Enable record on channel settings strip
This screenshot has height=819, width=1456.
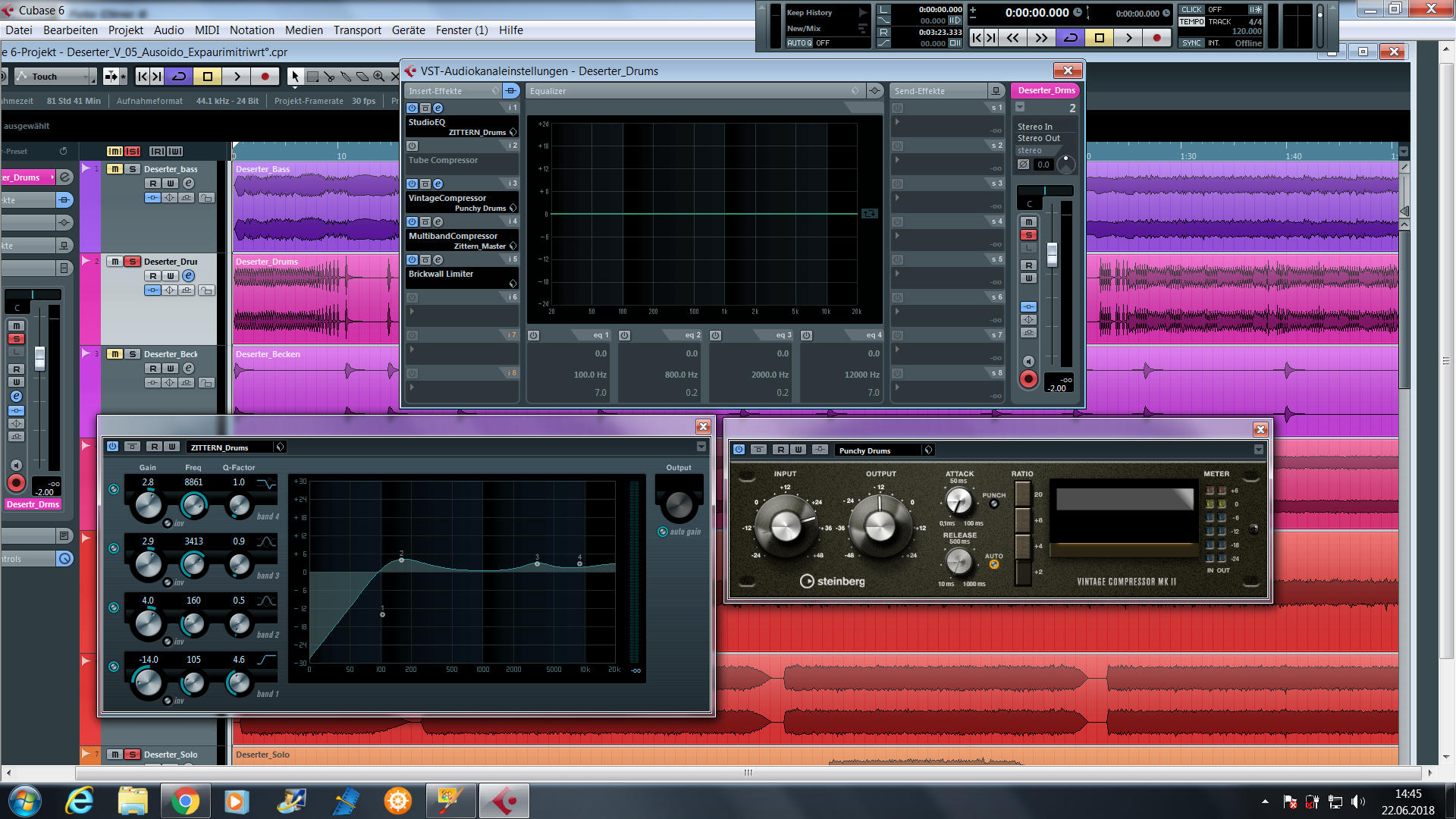[x=1028, y=378]
